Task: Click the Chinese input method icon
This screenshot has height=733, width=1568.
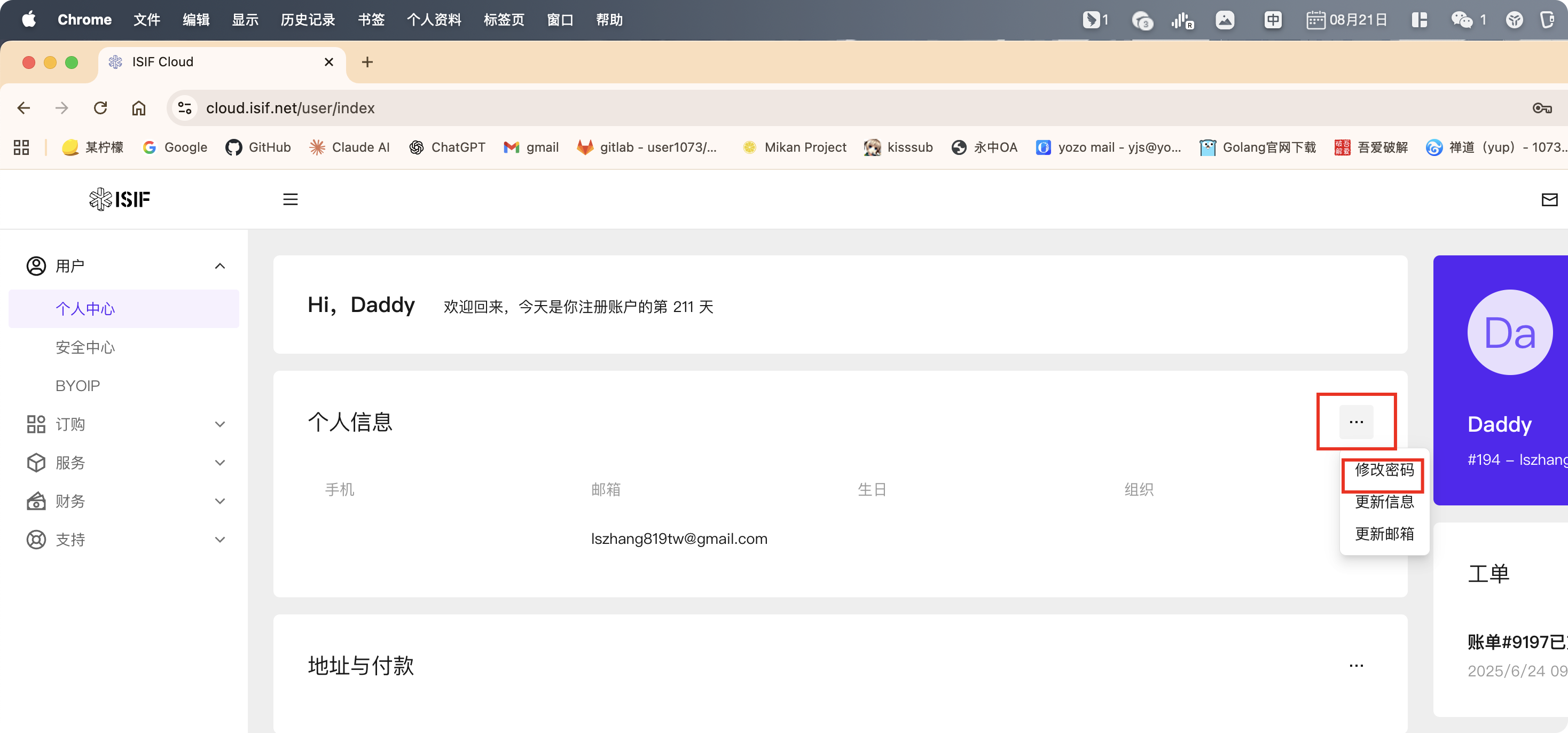Action: [x=1272, y=20]
